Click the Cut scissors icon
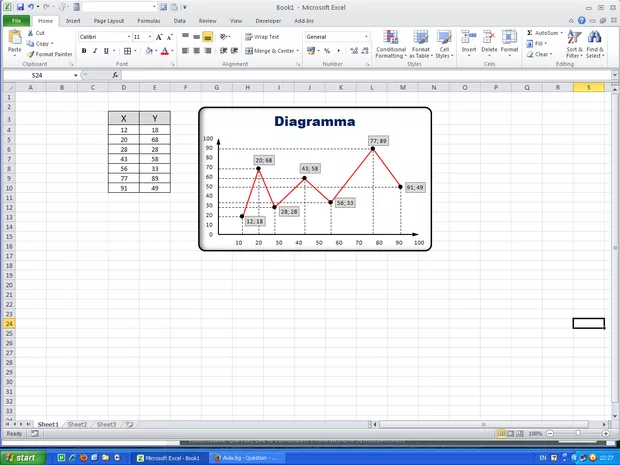620x465 pixels. (x=30, y=33)
